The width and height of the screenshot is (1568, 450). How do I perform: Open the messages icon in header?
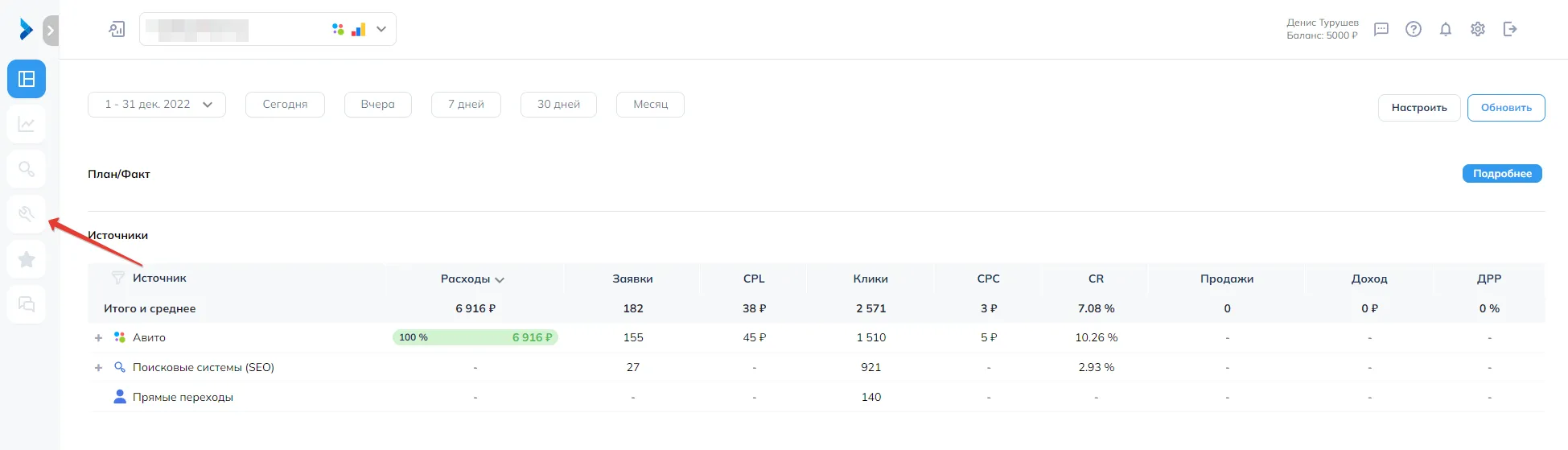coord(1381,29)
